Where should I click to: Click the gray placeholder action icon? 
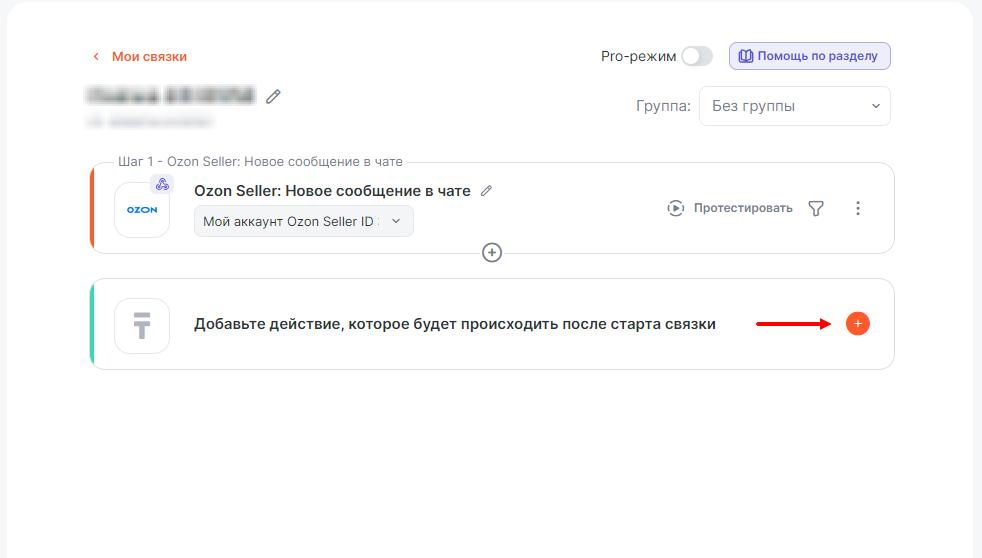(x=142, y=326)
